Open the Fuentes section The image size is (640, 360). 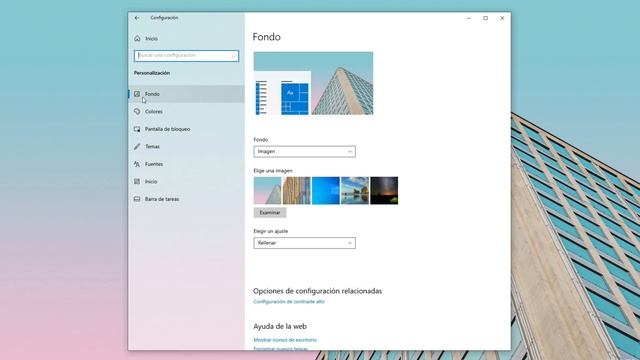point(154,164)
